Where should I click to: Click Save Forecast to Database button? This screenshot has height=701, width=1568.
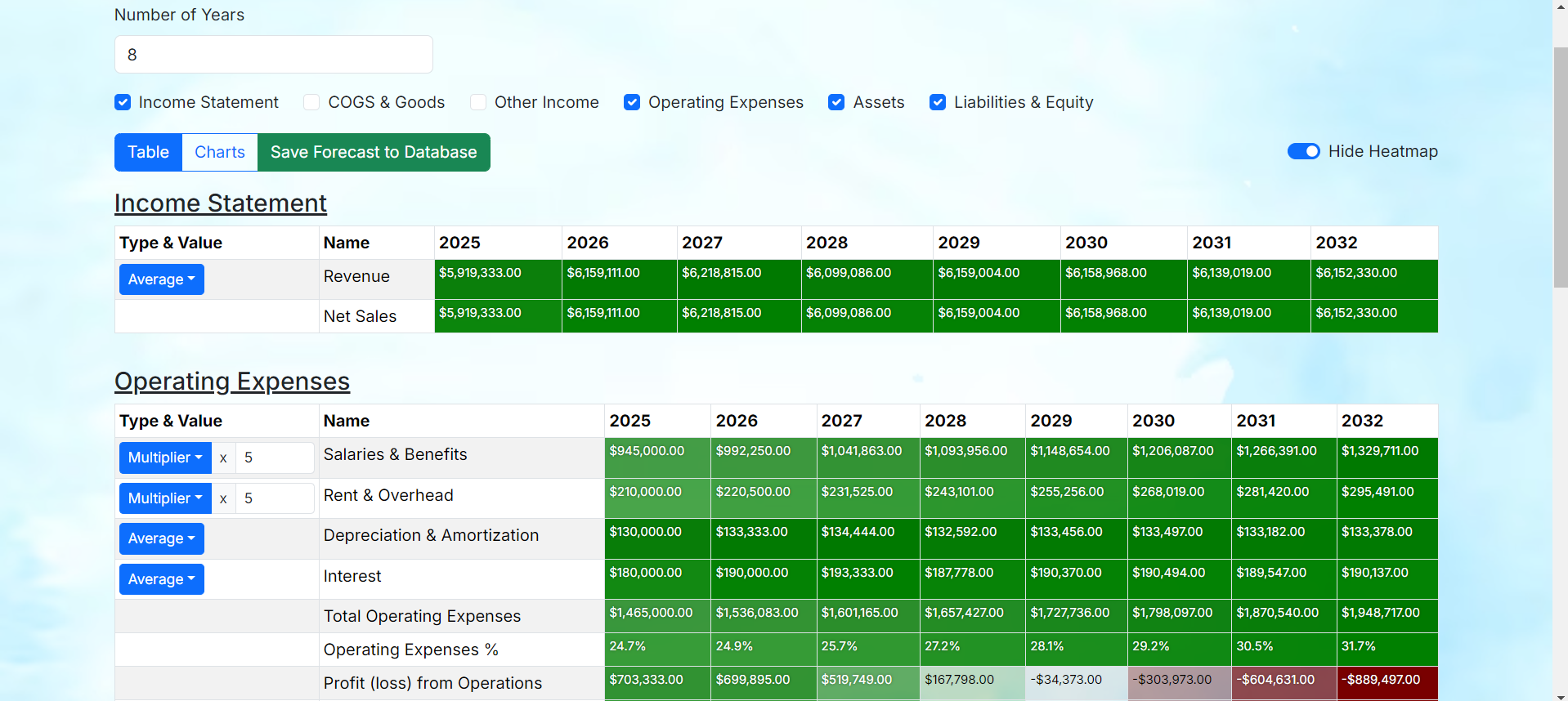[374, 152]
